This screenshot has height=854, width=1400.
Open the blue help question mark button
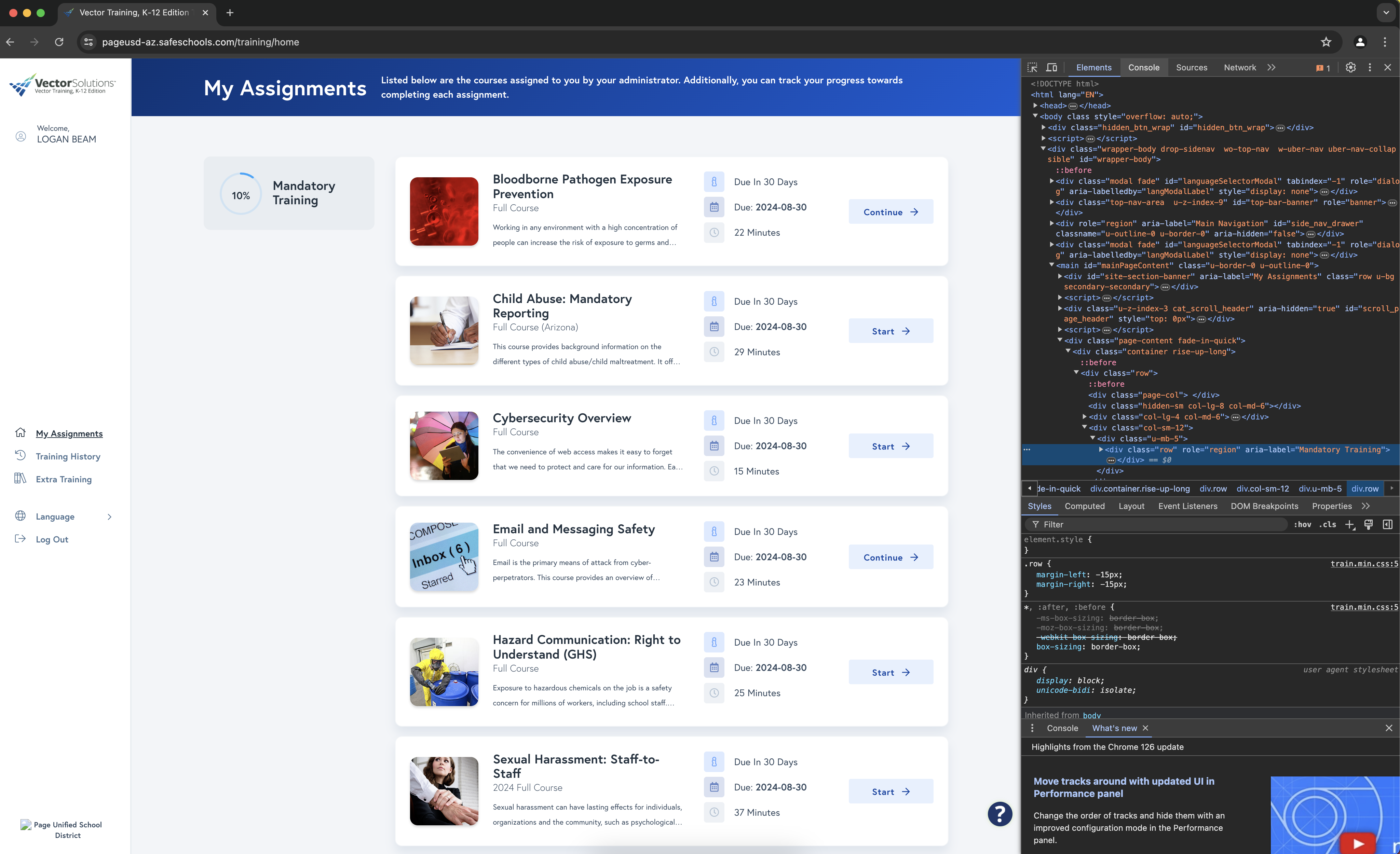point(1000,814)
